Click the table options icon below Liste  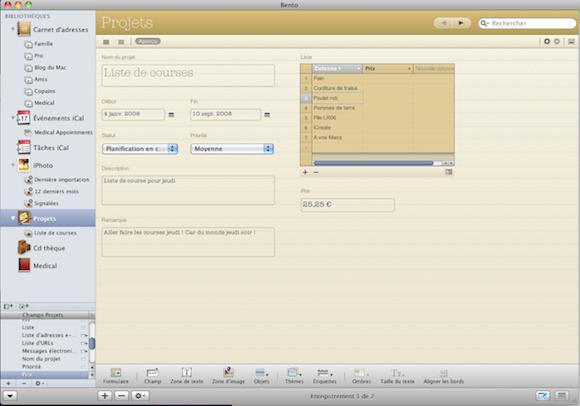click(449, 172)
